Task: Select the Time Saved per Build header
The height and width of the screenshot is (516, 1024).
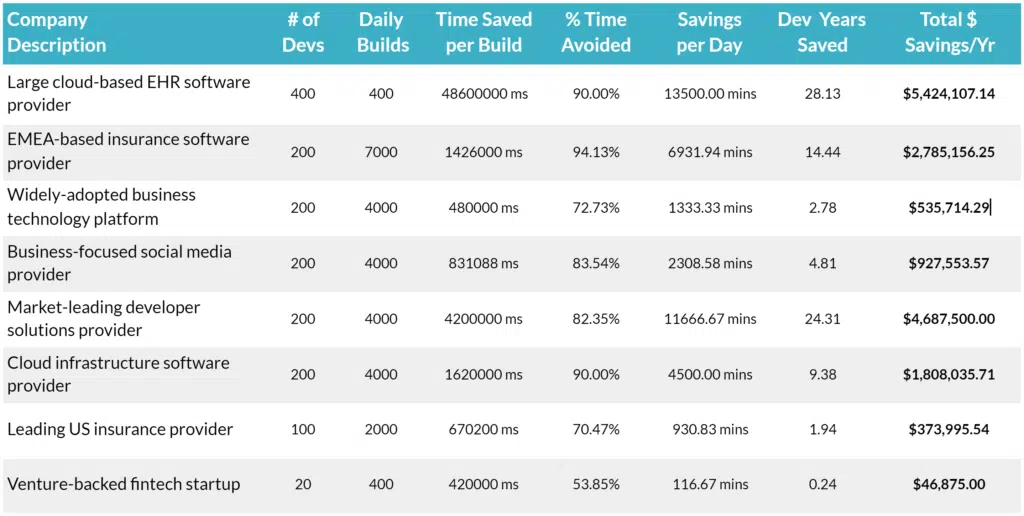Action: coord(484,32)
